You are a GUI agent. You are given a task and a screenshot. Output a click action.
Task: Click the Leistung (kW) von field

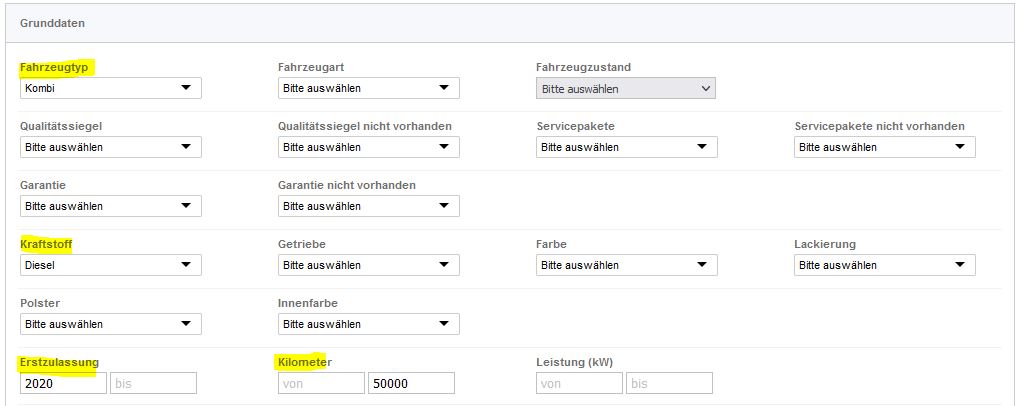tap(579, 383)
